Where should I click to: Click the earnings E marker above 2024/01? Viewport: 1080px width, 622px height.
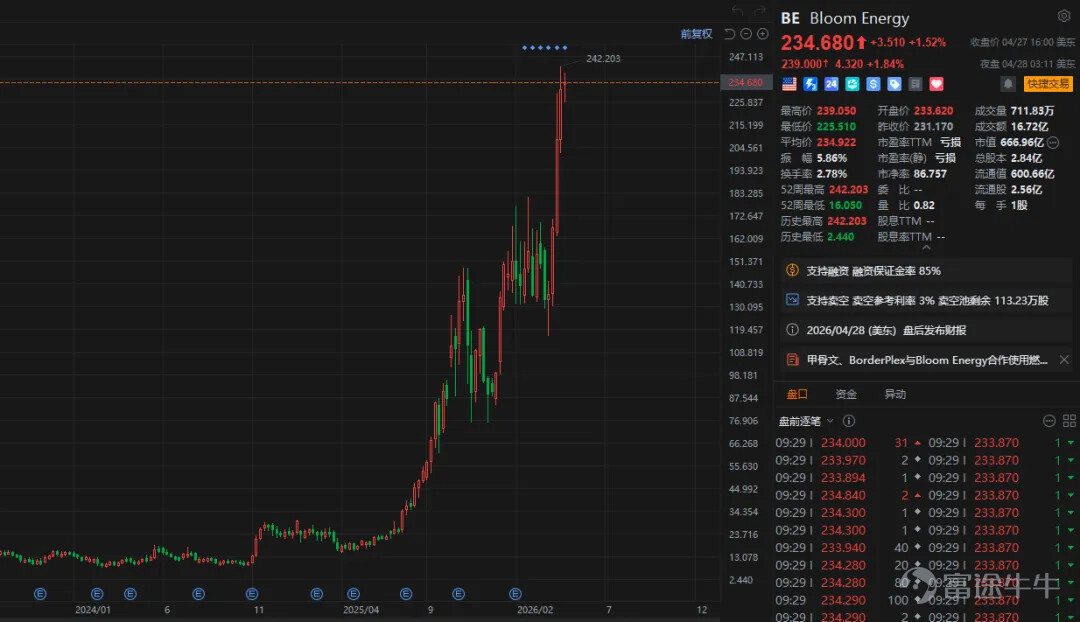click(x=97, y=594)
